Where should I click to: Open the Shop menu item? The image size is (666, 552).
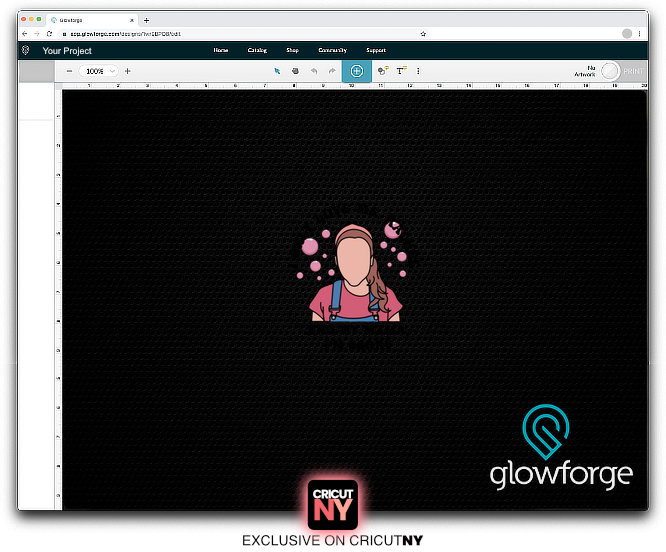(x=292, y=50)
